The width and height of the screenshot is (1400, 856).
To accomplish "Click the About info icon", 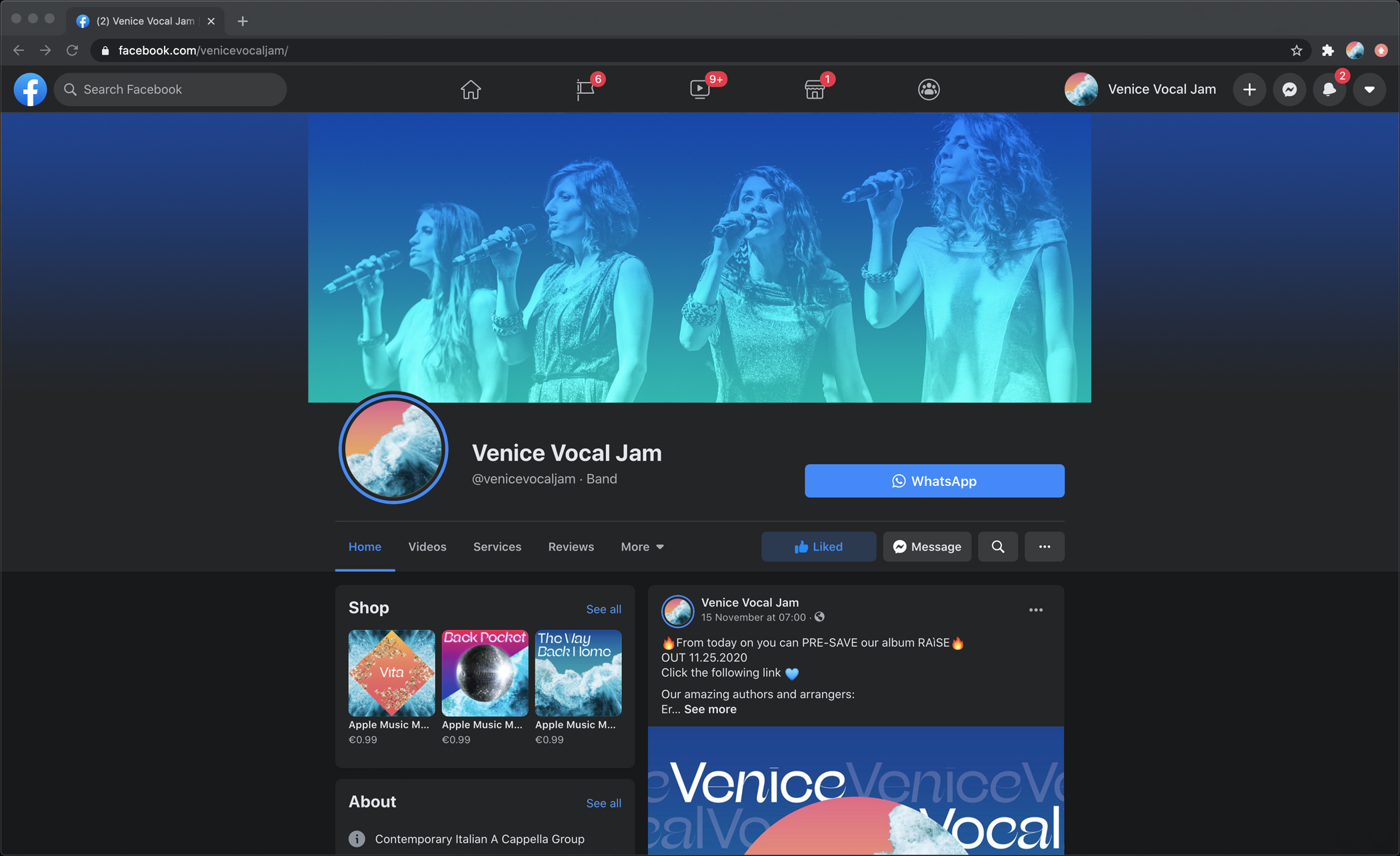I will [x=357, y=839].
